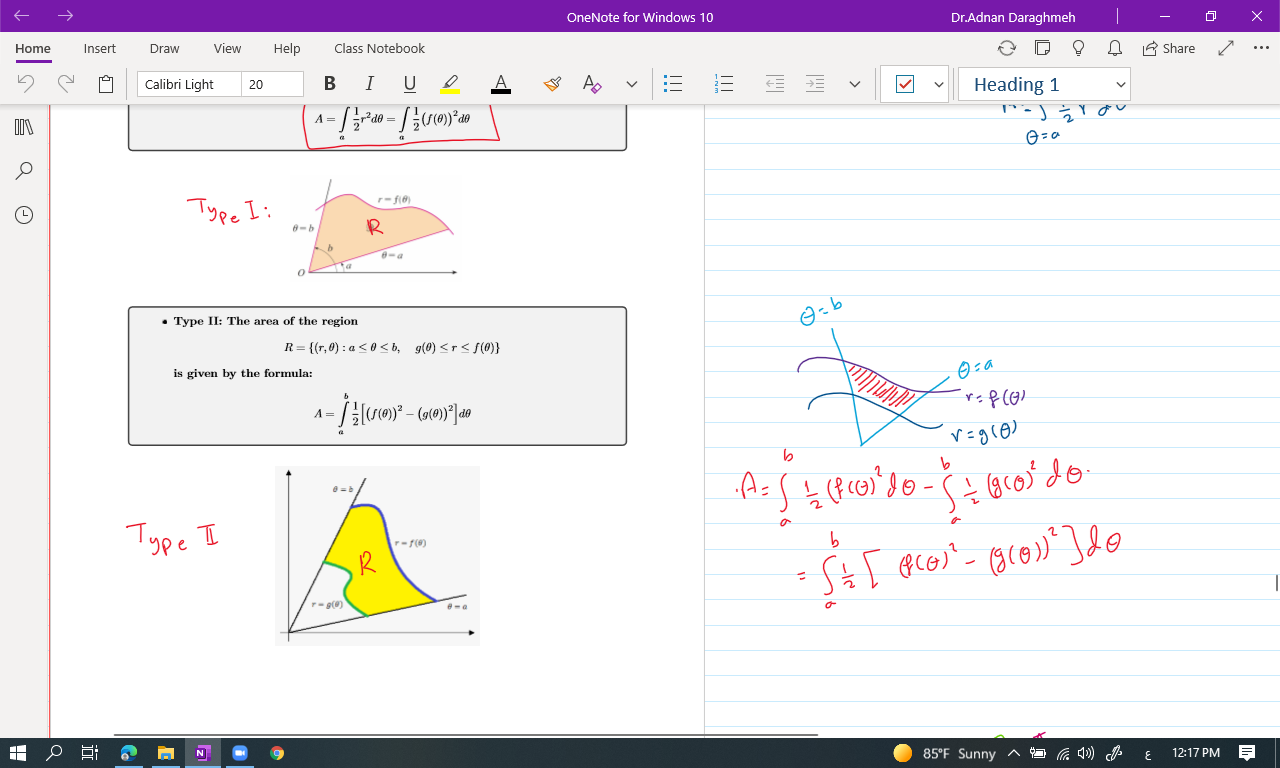The height and width of the screenshot is (768, 1280).
Task: Pick the yellow text highlight color
Action: [450, 84]
